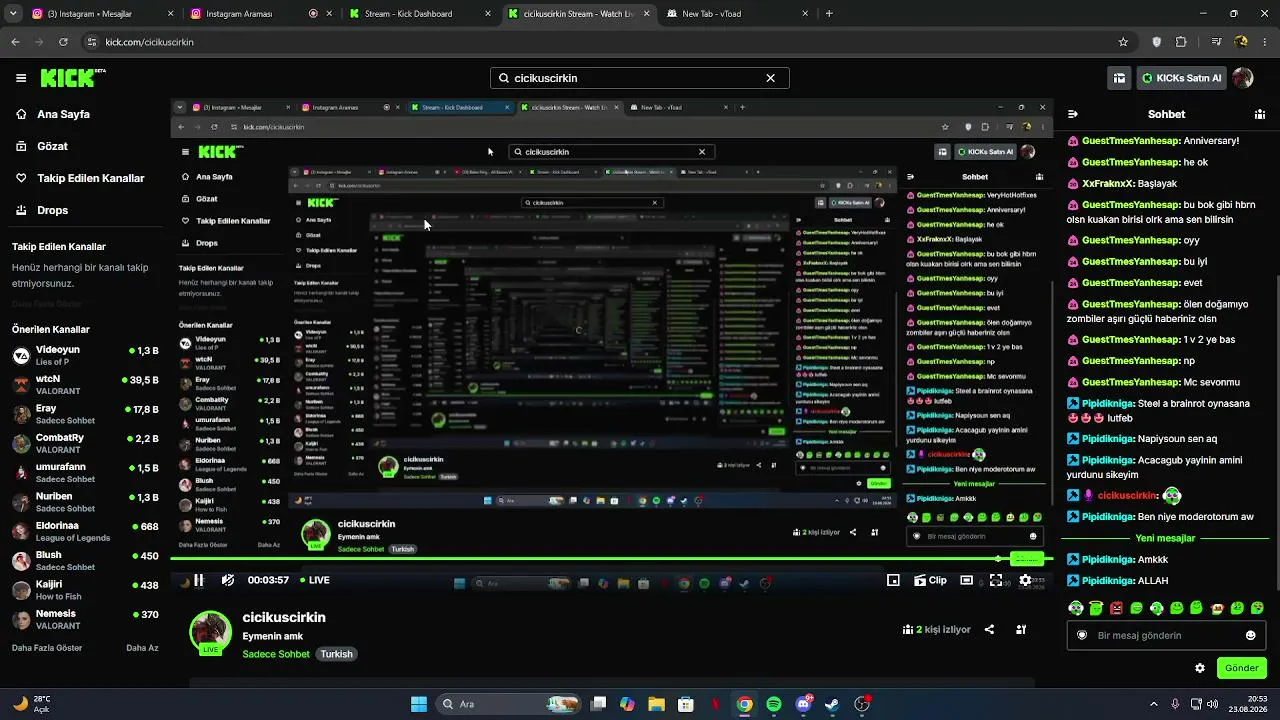
Task: Seek on the green stream progress bar
Action: tap(611, 559)
